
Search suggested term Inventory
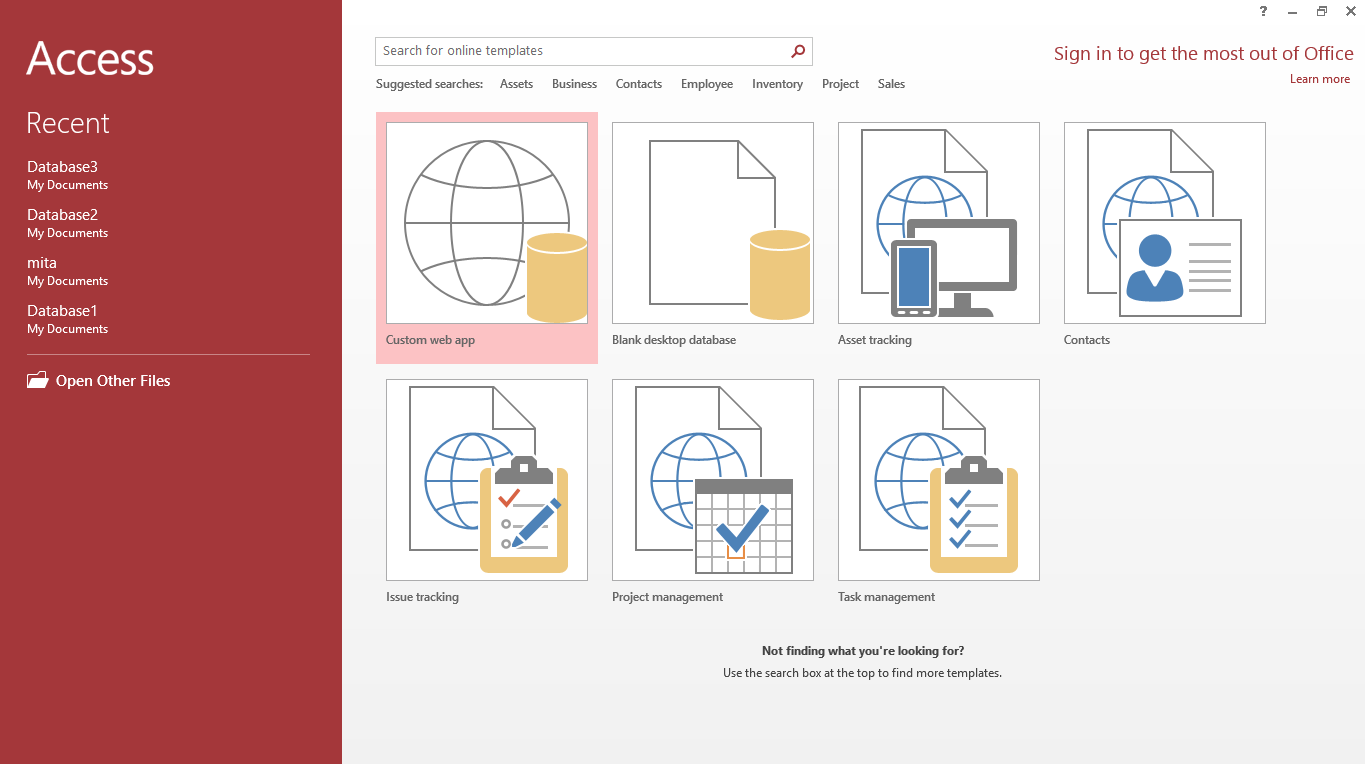[777, 84]
